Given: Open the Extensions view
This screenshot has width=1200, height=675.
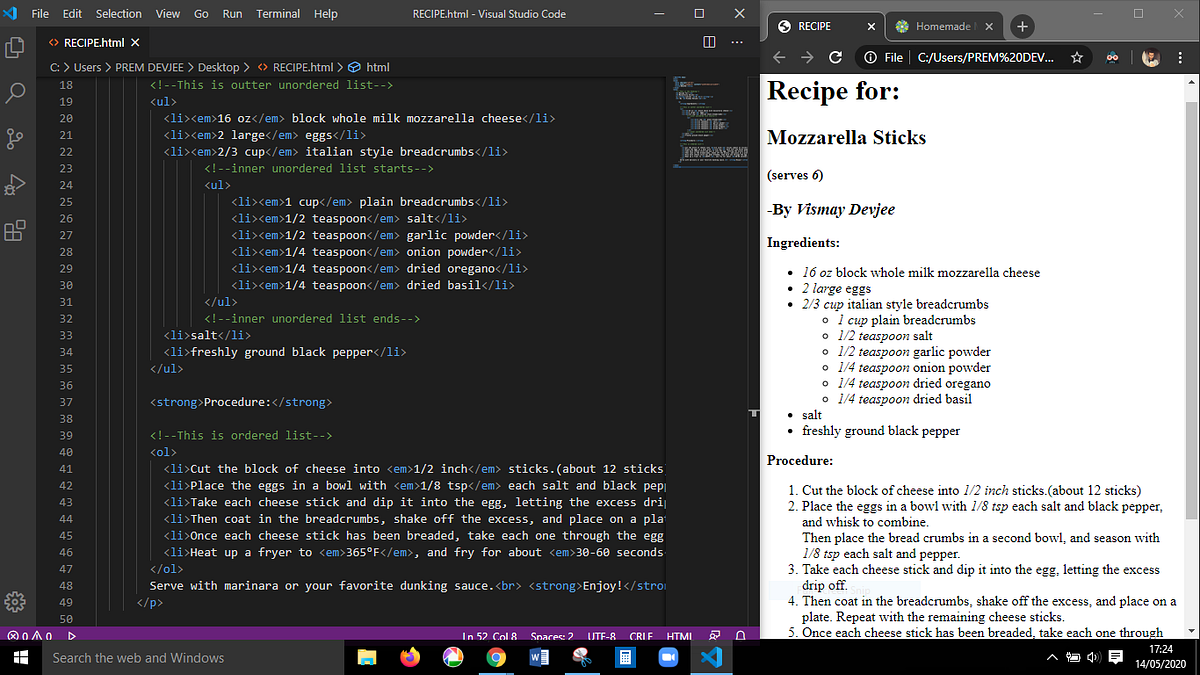Looking at the screenshot, I should click(x=15, y=231).
